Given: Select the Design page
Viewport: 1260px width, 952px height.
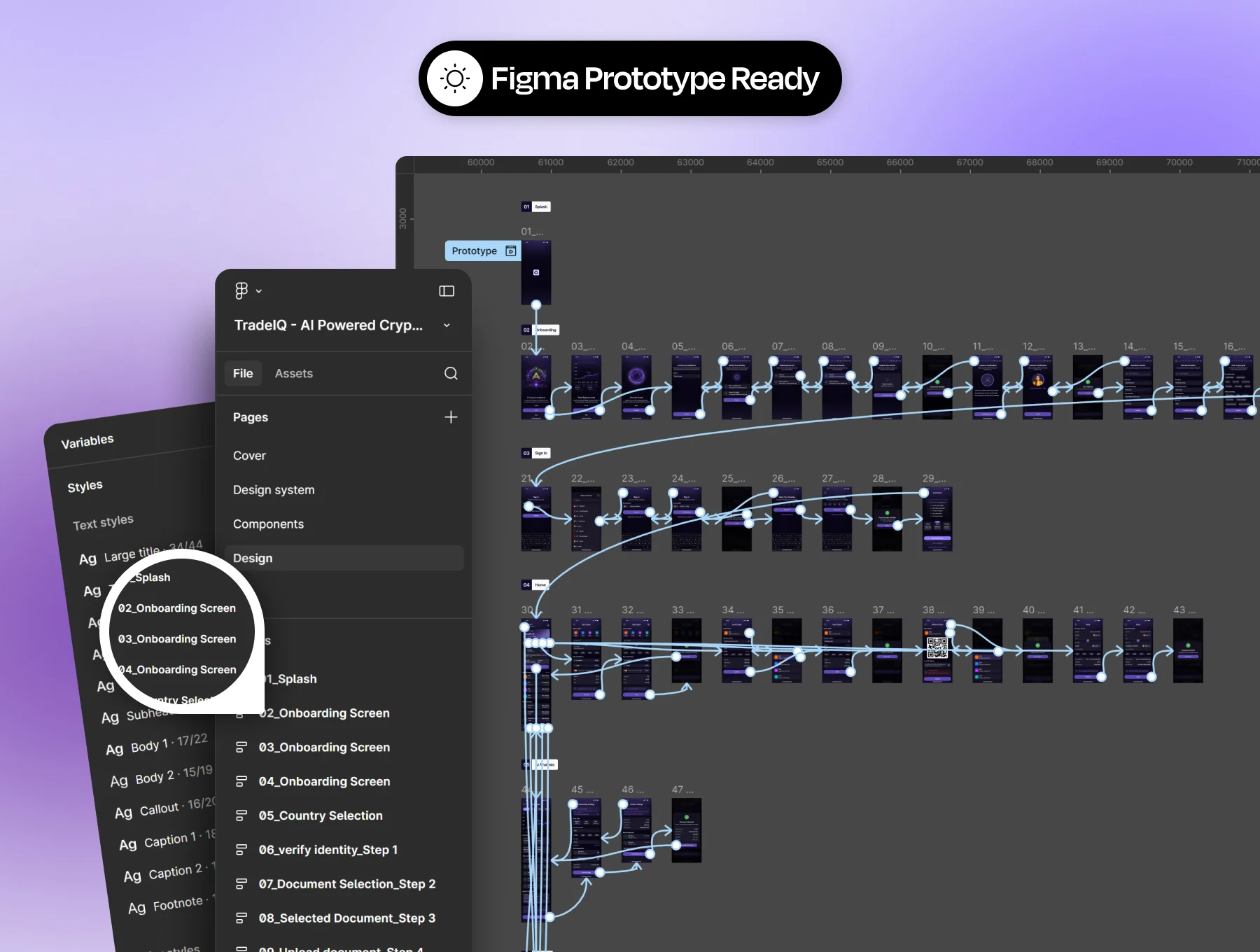Looking at the screenshot, I should coord(344,559).
